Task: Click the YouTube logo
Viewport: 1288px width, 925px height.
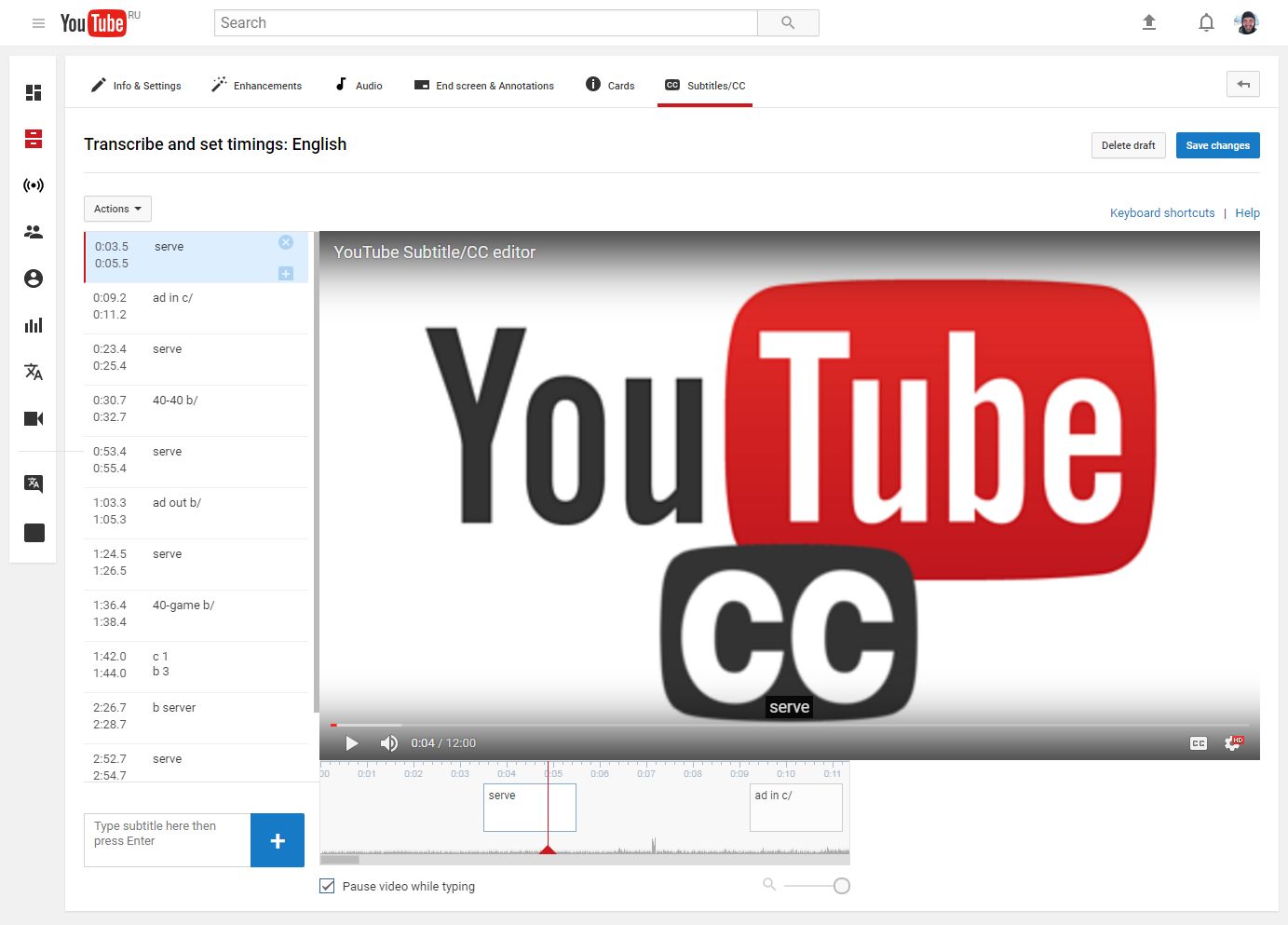Action: tap(93, 23)
